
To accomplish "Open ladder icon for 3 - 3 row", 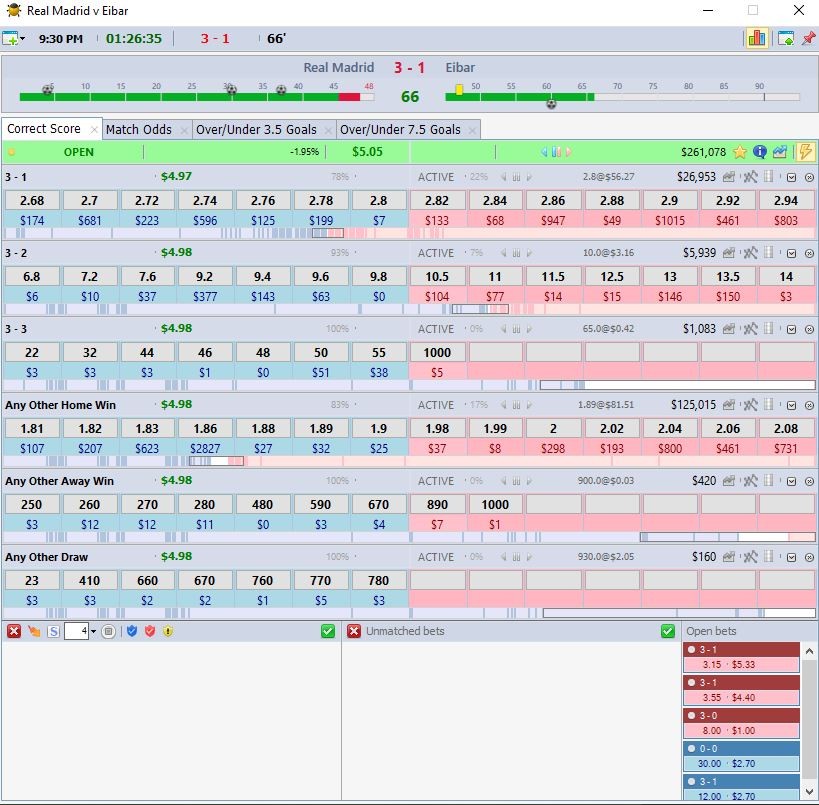I will point(768,329).
